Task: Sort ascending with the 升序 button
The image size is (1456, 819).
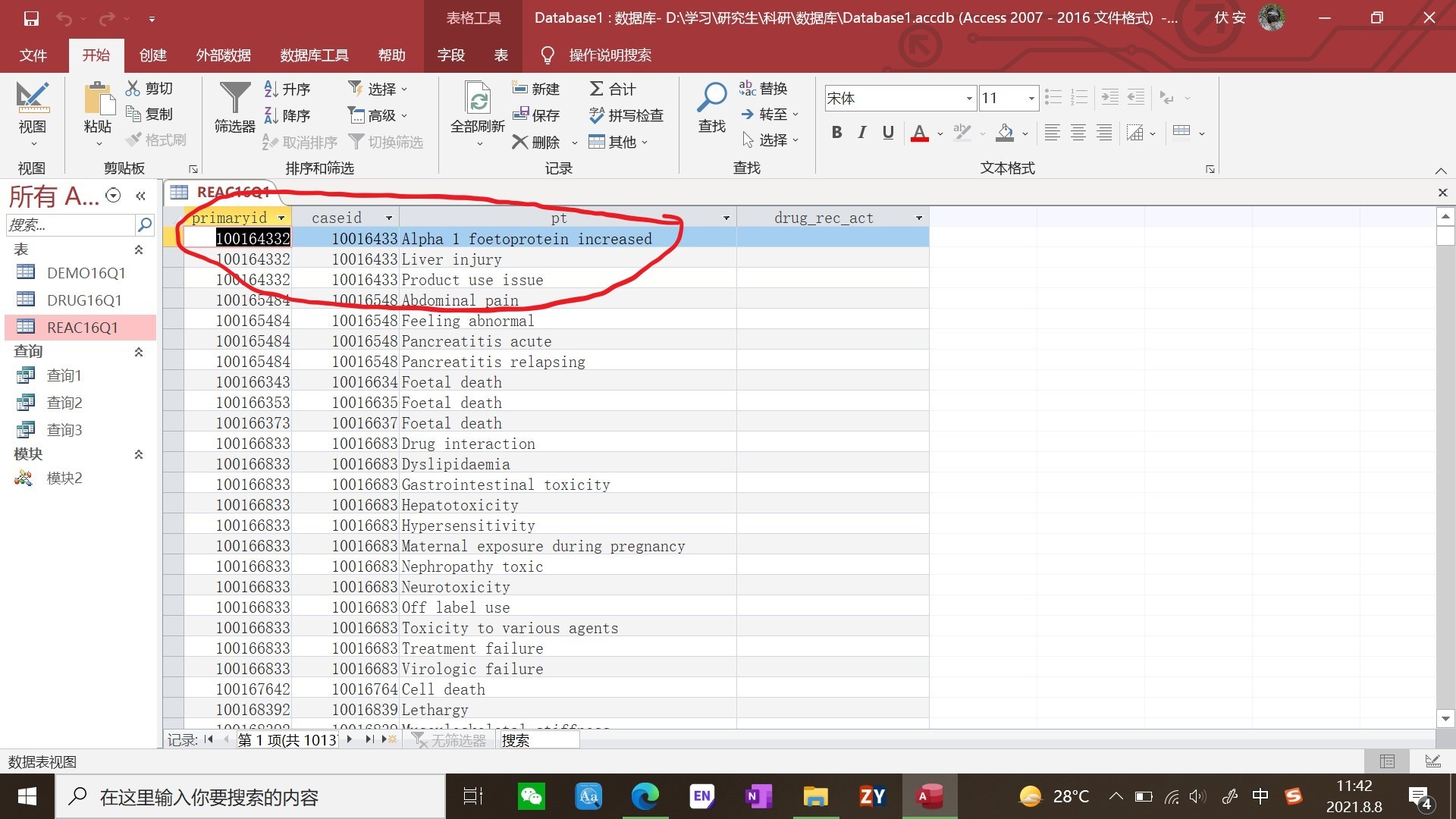Action: point(287,89)
